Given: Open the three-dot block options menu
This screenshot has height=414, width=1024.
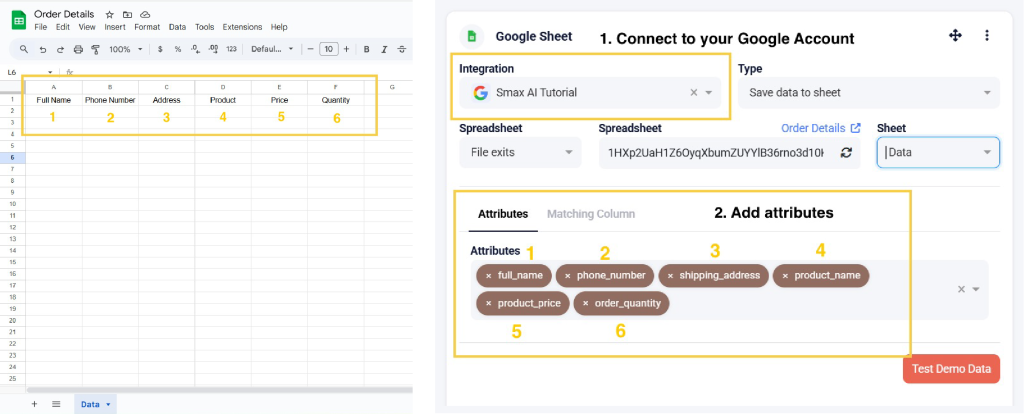Looking at the screenshot, I should 987,35.
